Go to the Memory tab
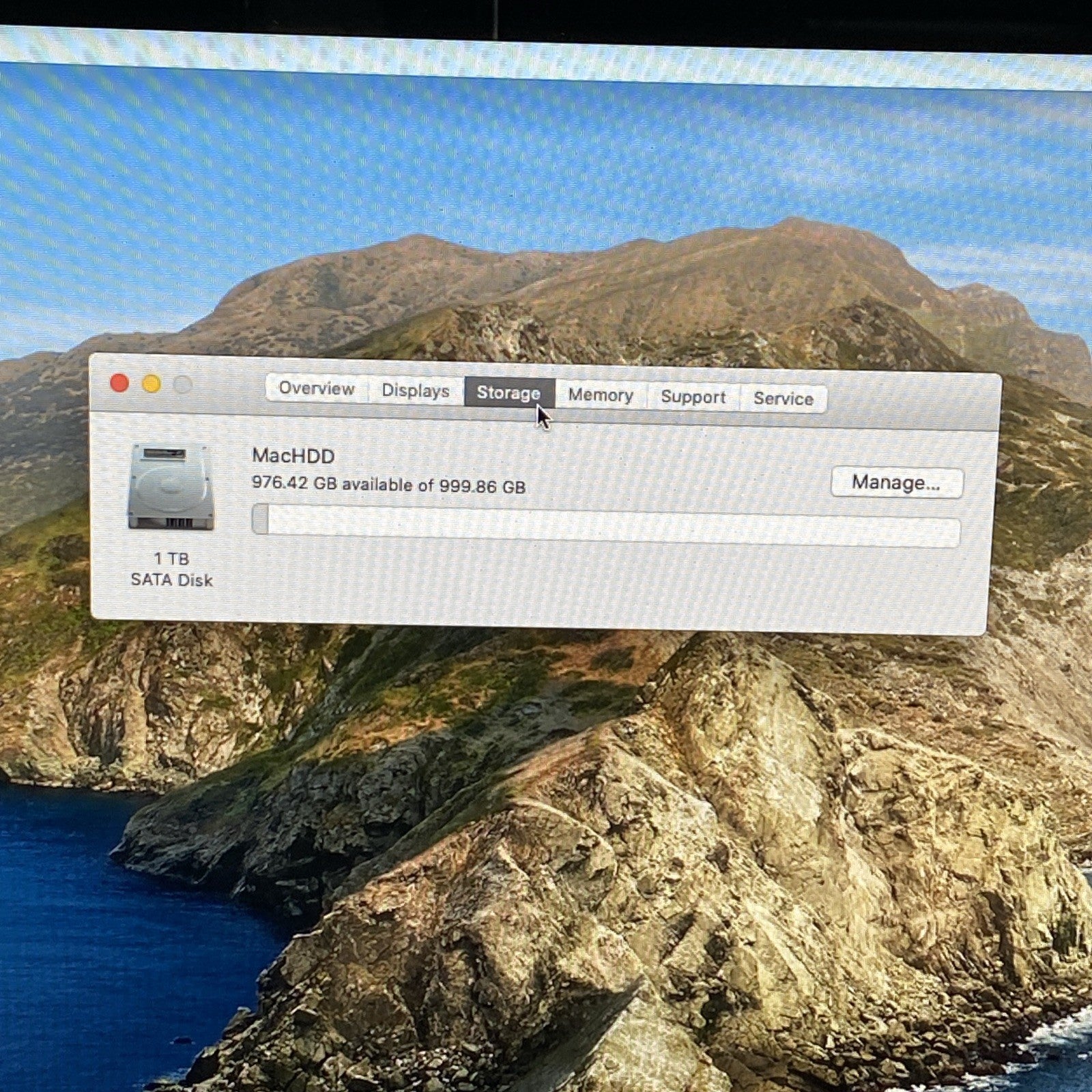 pos(600,395)
